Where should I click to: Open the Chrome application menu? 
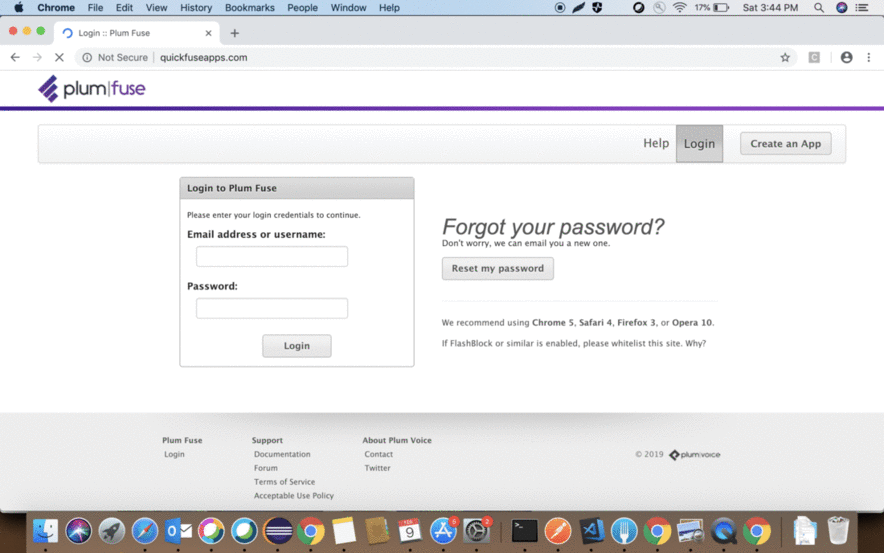tap(56, 7)
